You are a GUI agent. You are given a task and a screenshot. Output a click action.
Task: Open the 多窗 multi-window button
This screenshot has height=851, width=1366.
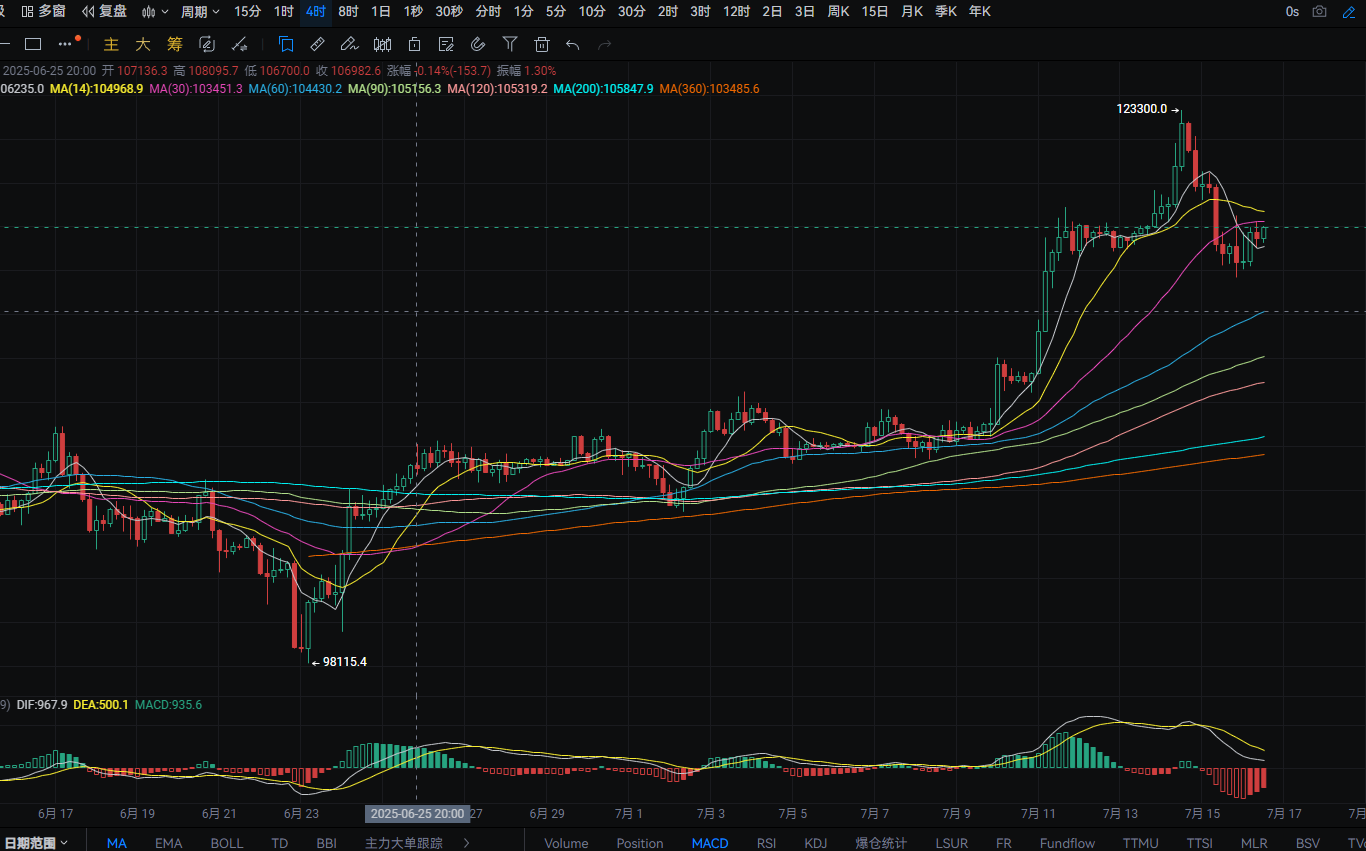(44, 12)
